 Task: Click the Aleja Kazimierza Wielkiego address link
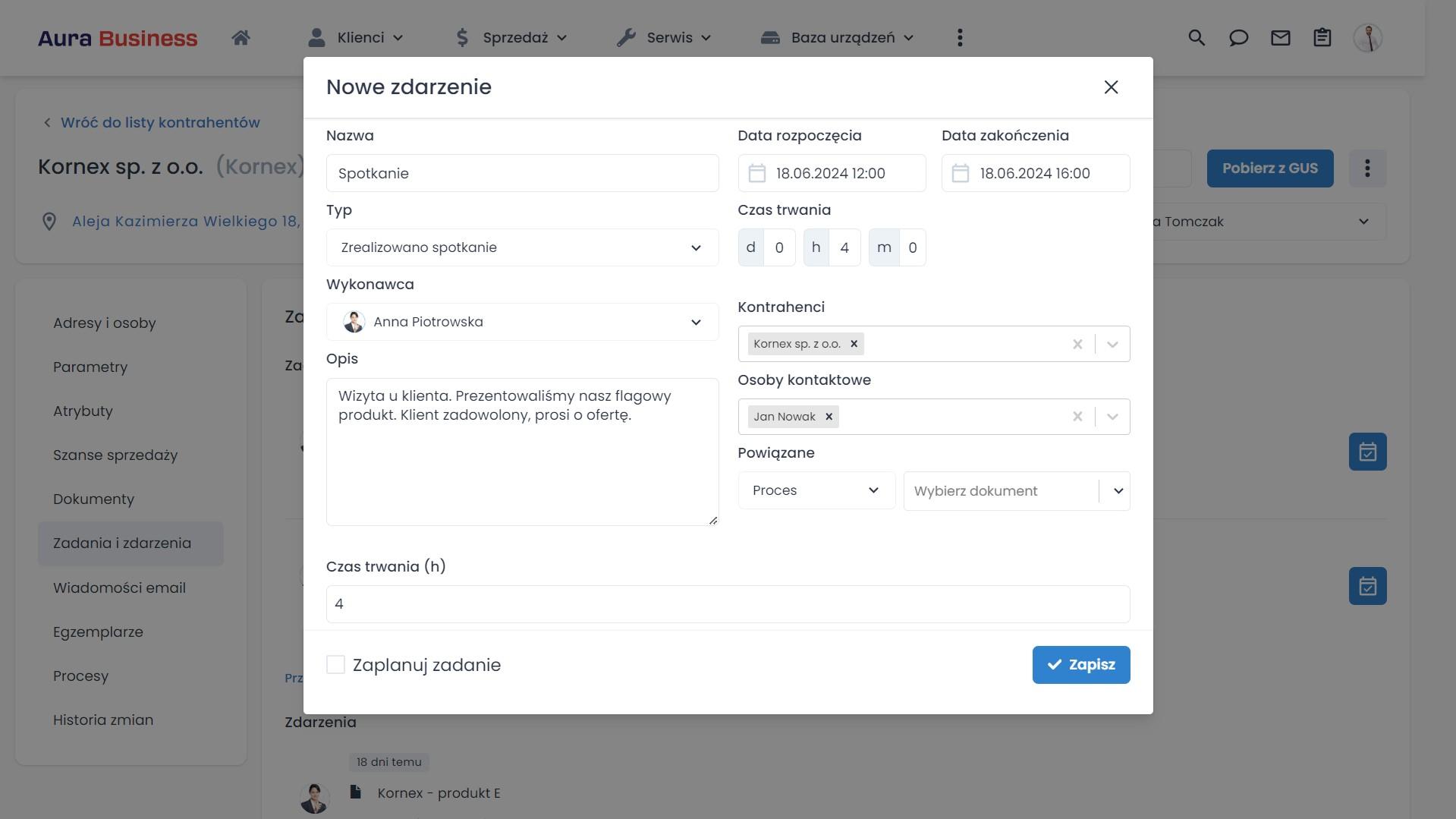click(x=186, y=222)
